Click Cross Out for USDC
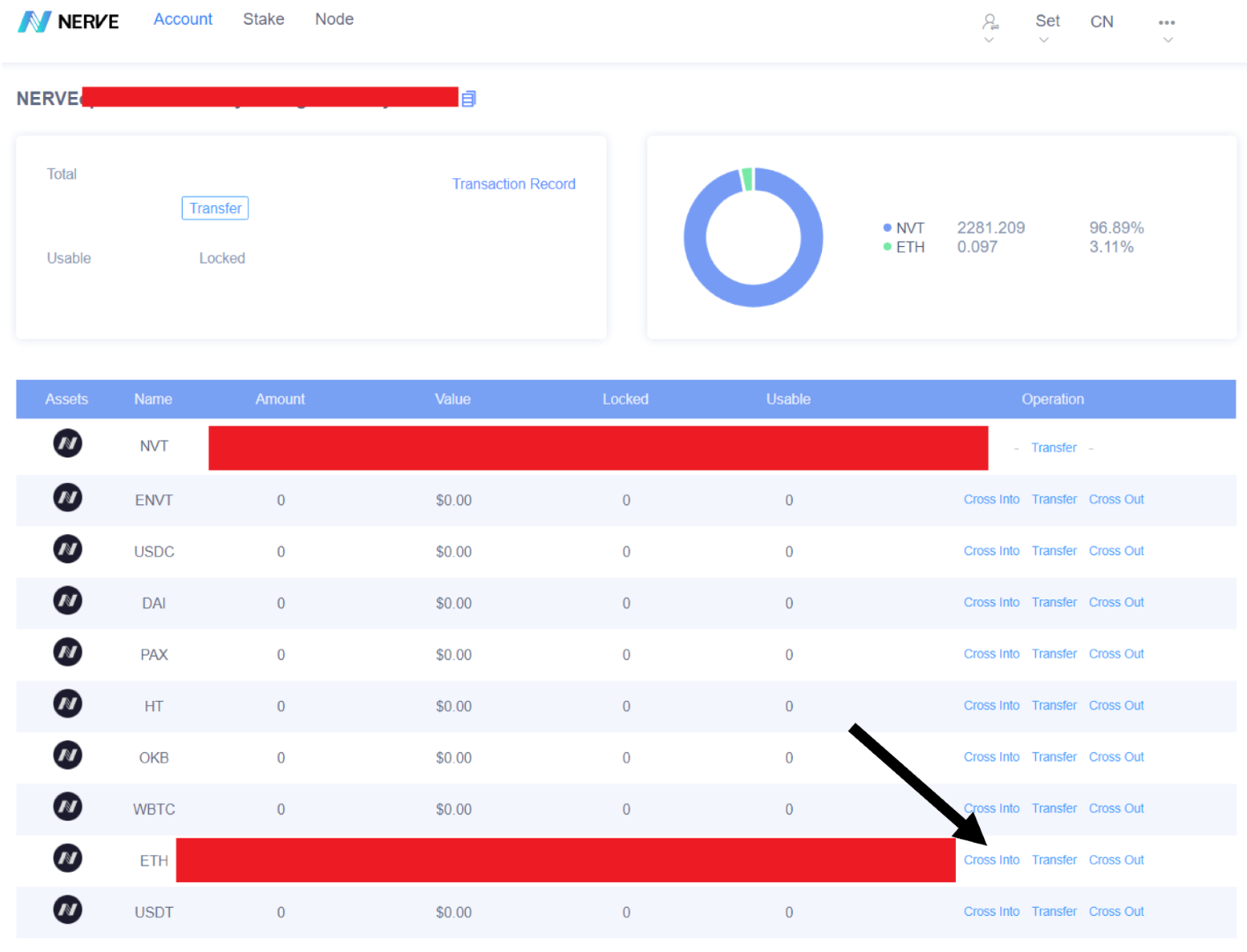Image resolution: width=1247 pixels, height=952 pixels. 1116,551
